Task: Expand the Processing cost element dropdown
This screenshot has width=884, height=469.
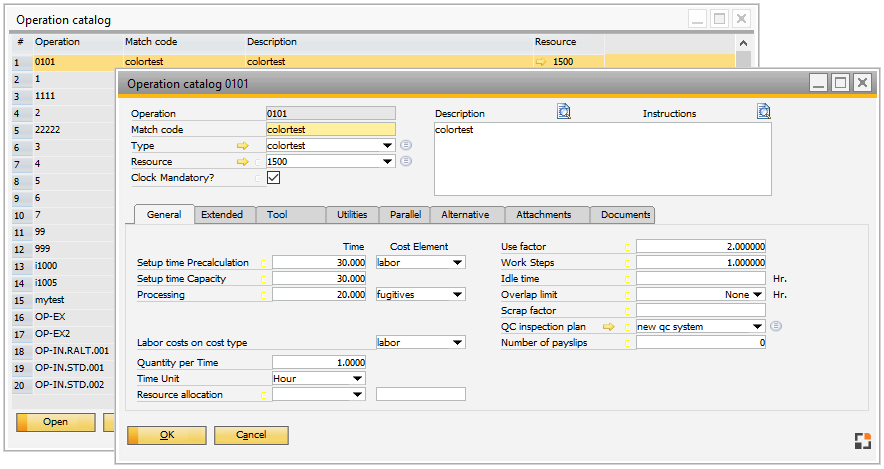Action: (x=458, y=295)
